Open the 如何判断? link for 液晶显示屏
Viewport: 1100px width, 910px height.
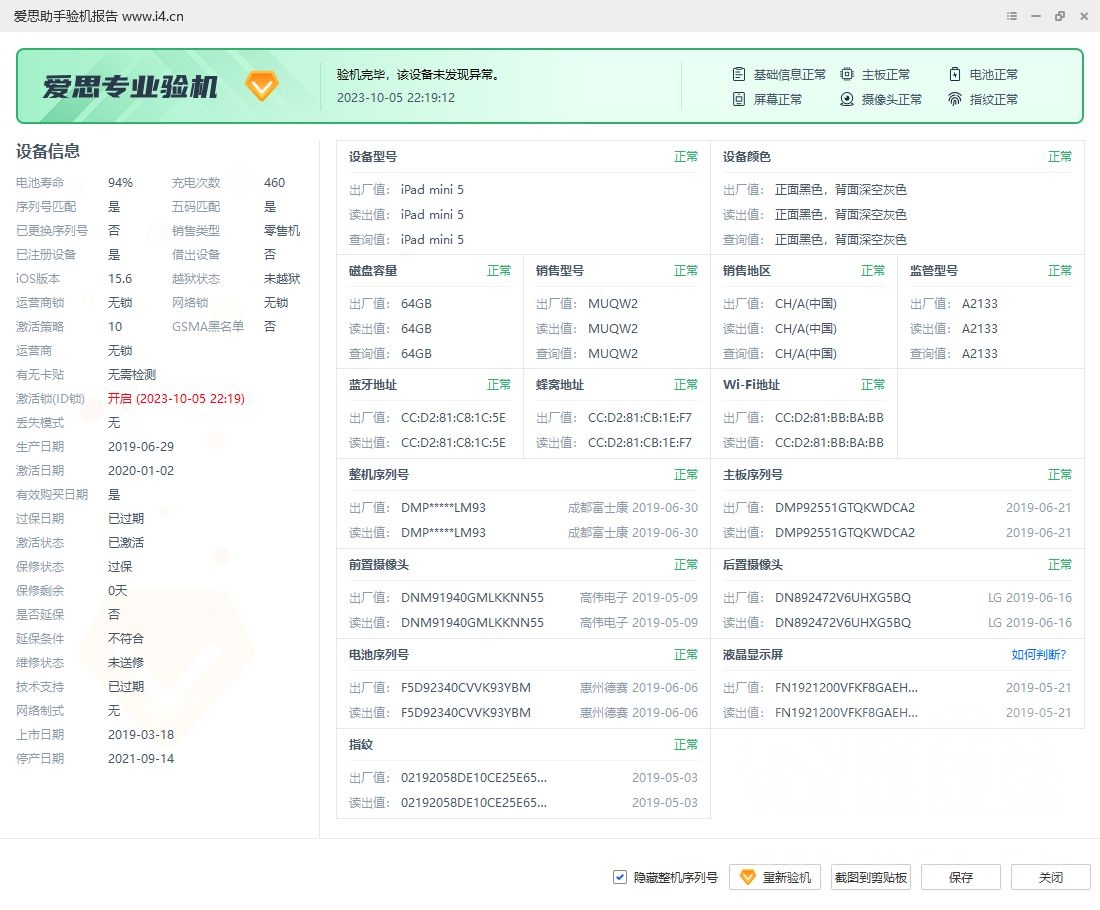click(x=1039, y=654)
